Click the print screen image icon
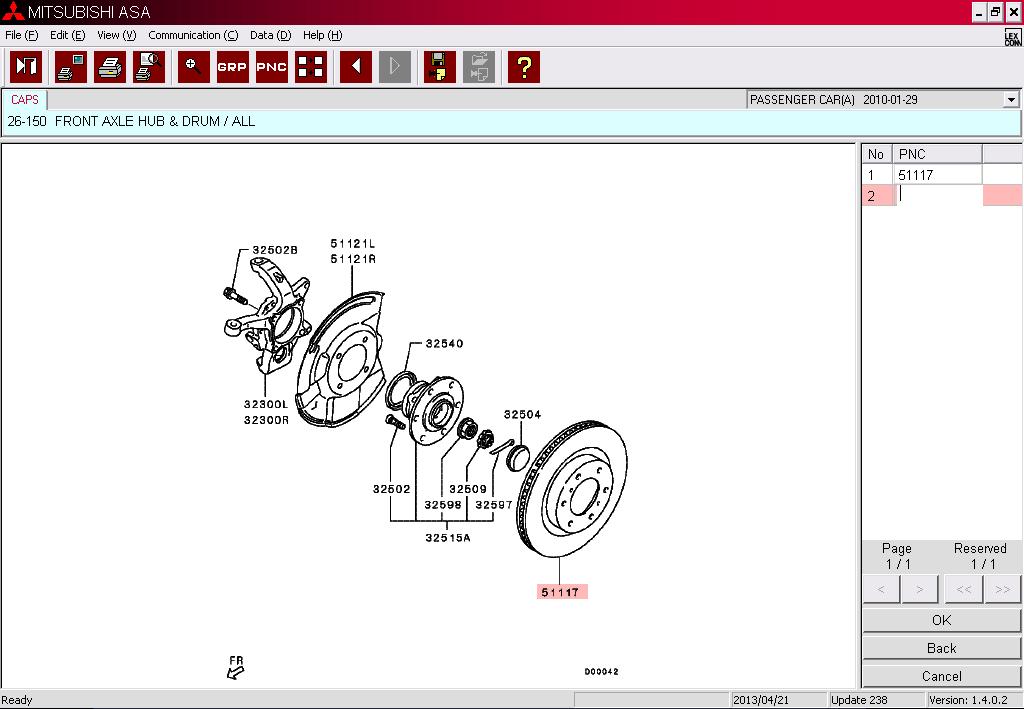 [x=71, y=67]
